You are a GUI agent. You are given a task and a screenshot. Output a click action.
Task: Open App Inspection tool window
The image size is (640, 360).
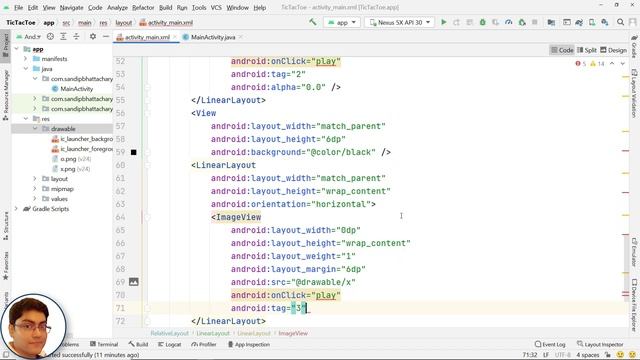(x=249, y=344)
